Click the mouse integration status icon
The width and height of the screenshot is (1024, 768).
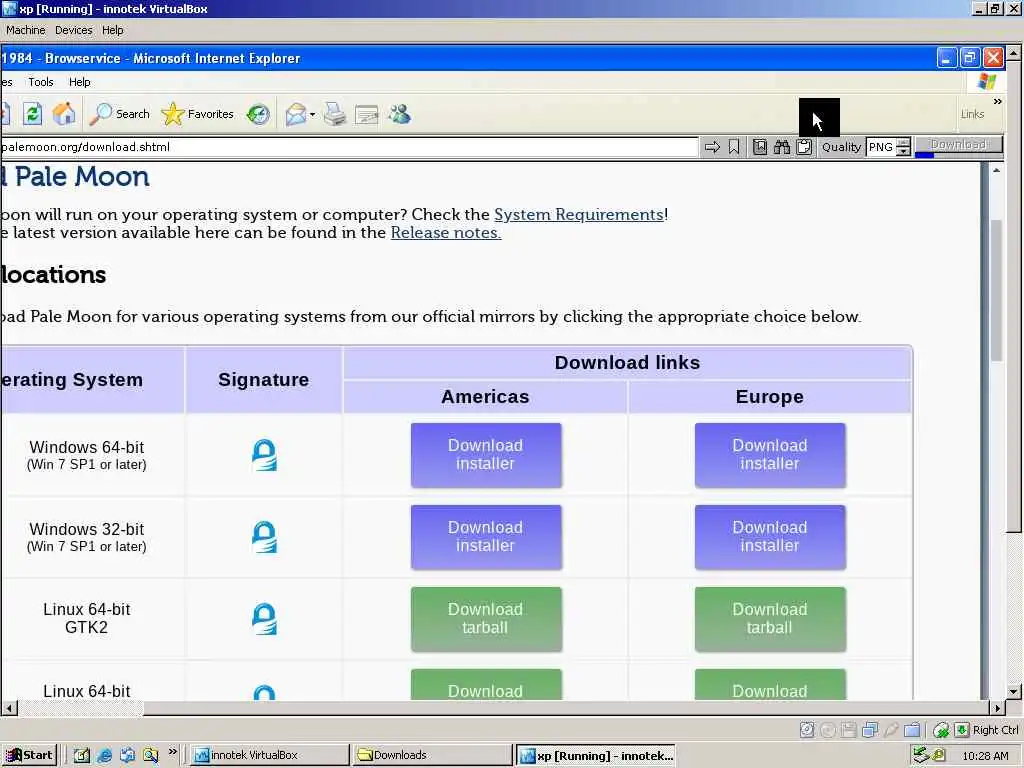(x=941, y=729)
